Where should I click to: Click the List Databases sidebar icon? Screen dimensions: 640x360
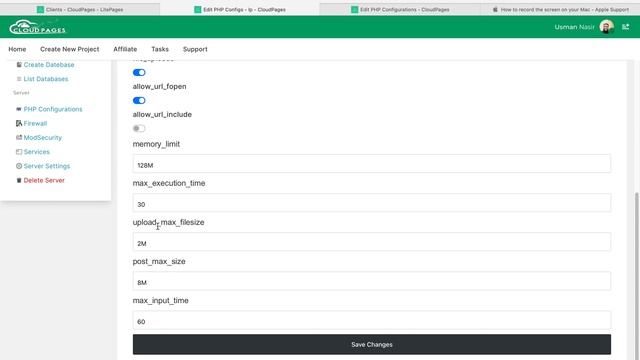click(x=19, y=79)
